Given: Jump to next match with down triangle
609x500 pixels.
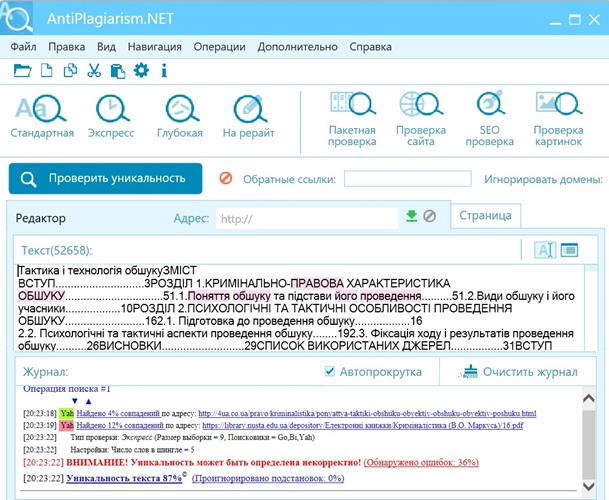Looking at the screenshot, I should click(75, 401).
